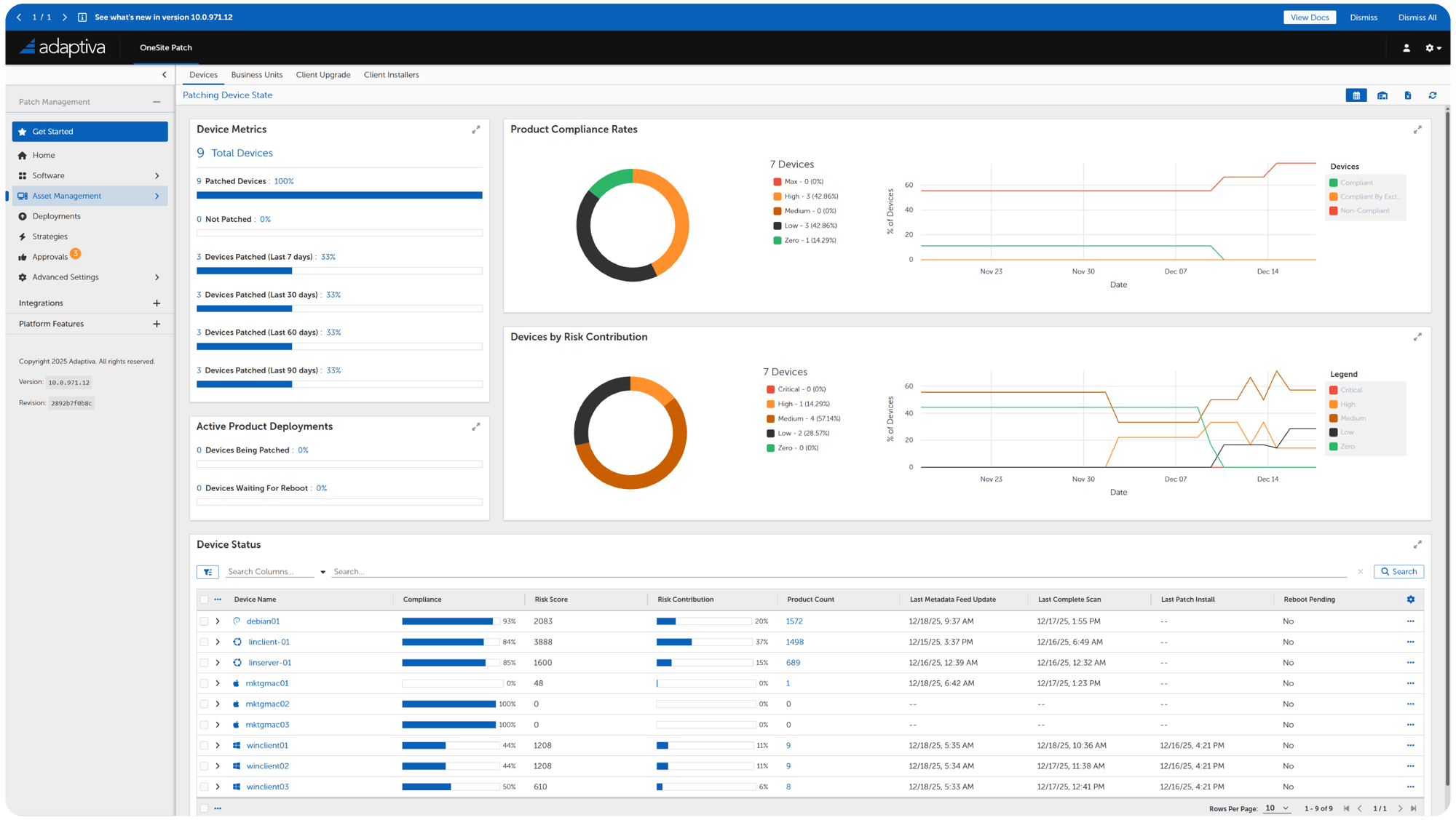Open the Client Installers tab

(x=391, y=75)
